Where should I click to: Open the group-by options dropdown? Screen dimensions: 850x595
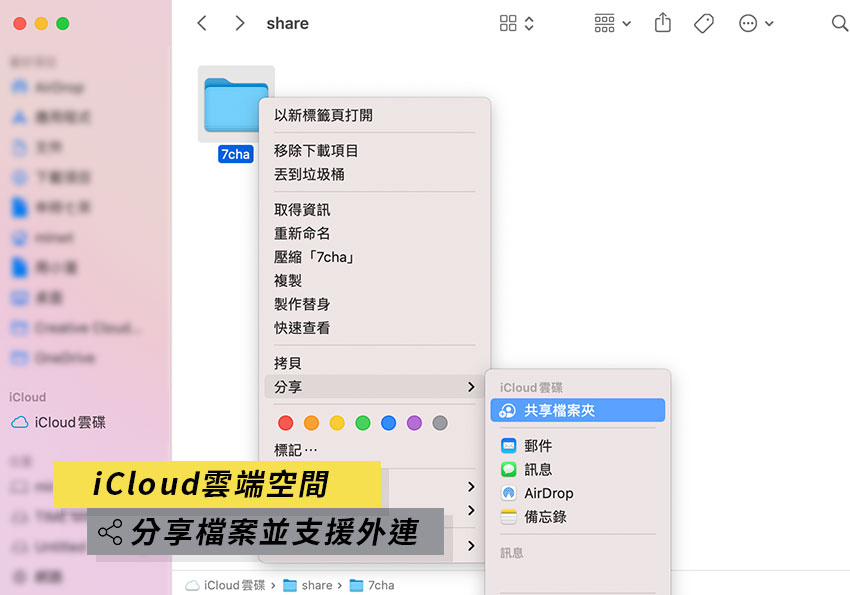(613, 23)
